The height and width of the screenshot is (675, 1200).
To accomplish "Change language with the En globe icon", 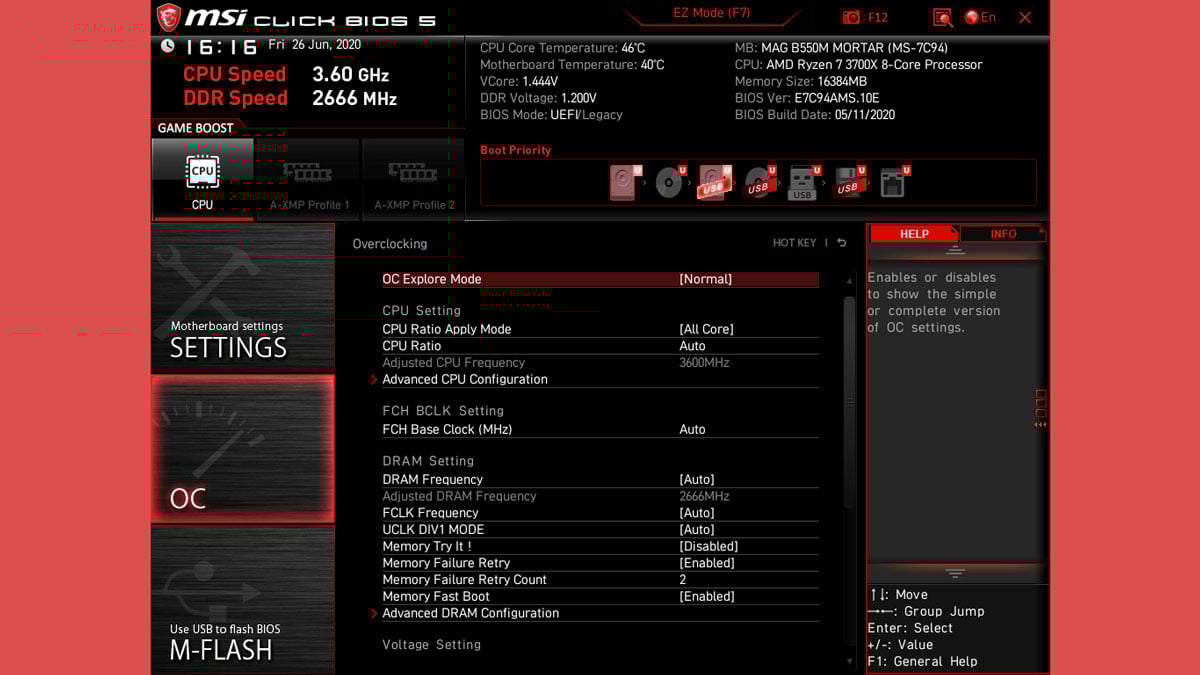I will point(980,17).
